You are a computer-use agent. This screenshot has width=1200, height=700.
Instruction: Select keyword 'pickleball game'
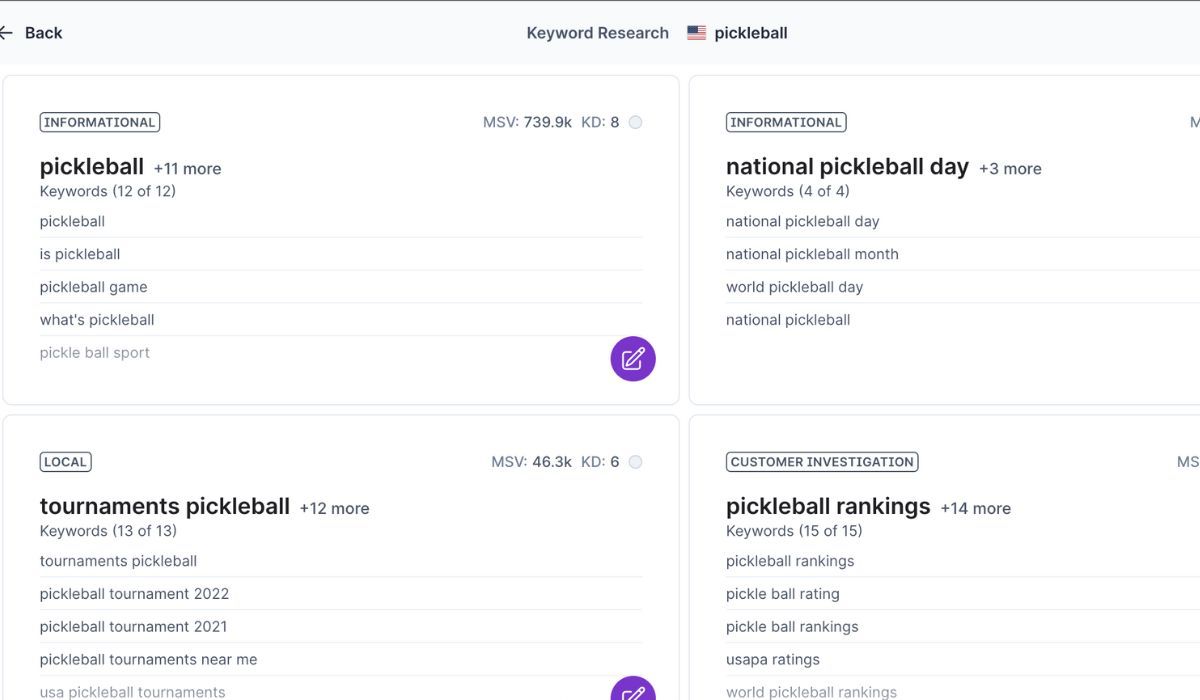pyautogui.click(x=93, y=287)
